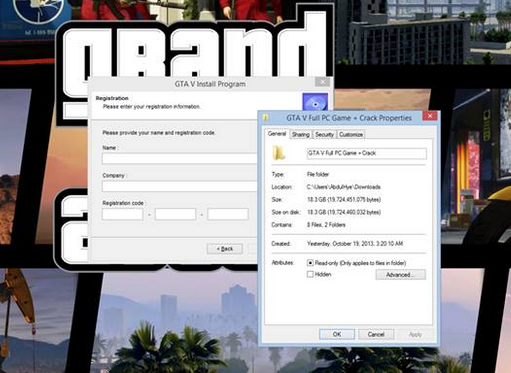Click the OK button in Properties

[337, 334]
